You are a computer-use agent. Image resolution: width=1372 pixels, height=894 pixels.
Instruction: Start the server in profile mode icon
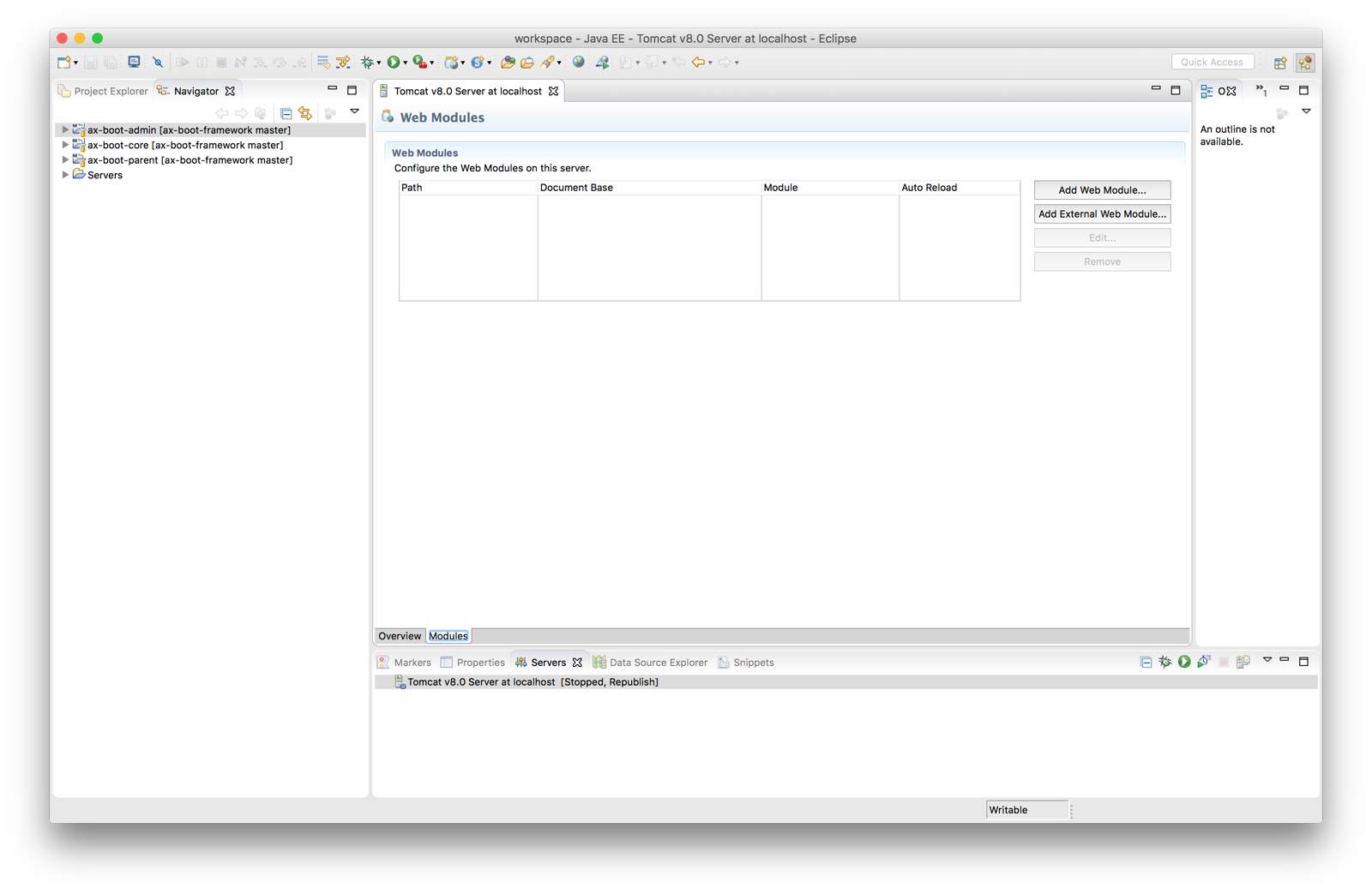click(1204, 662)
